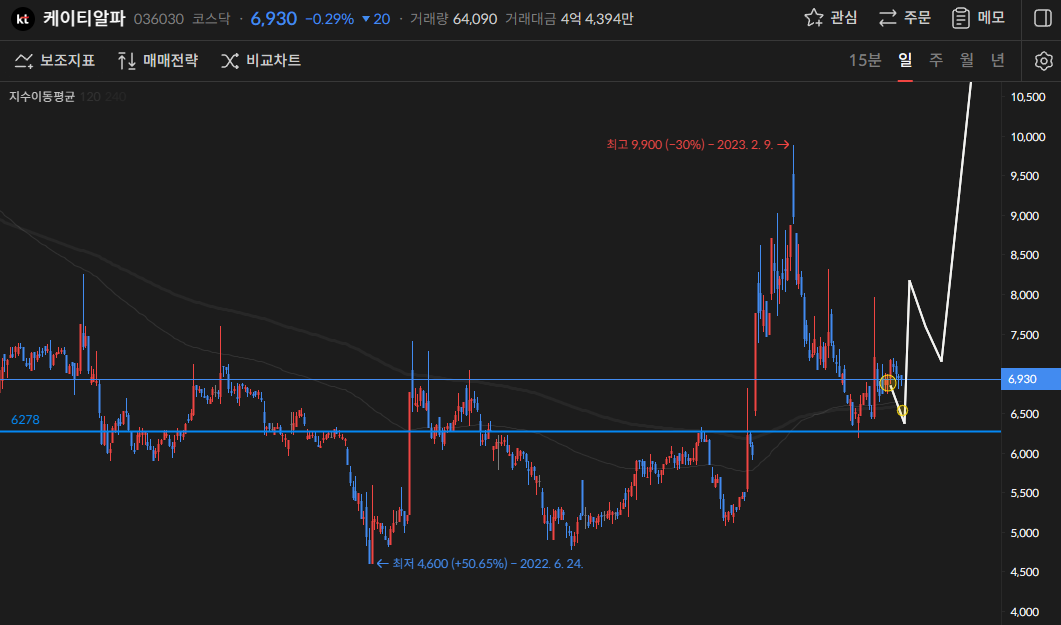Click the stock code 036030

[159, 19]
